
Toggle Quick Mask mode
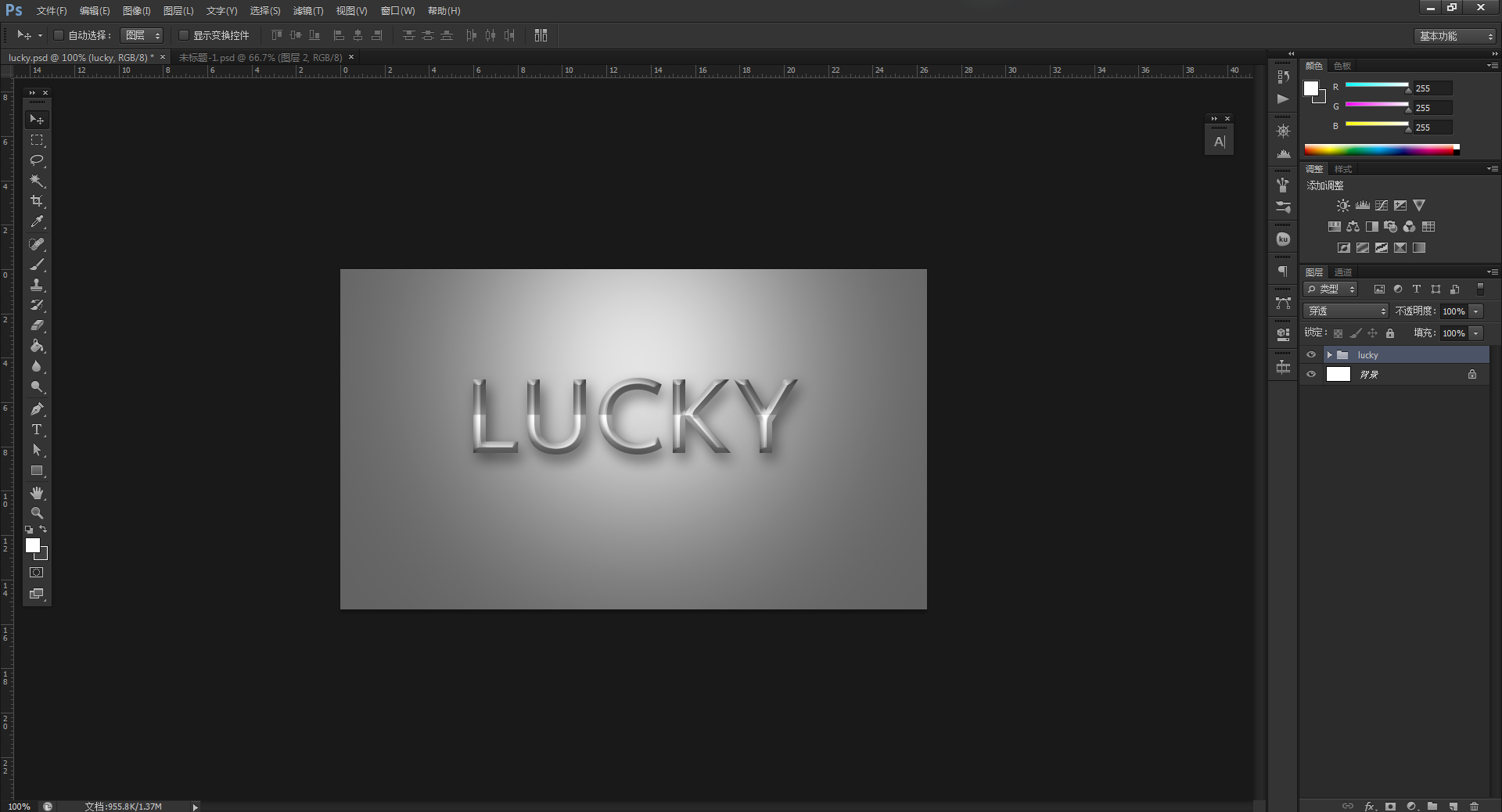coord(37,573)
